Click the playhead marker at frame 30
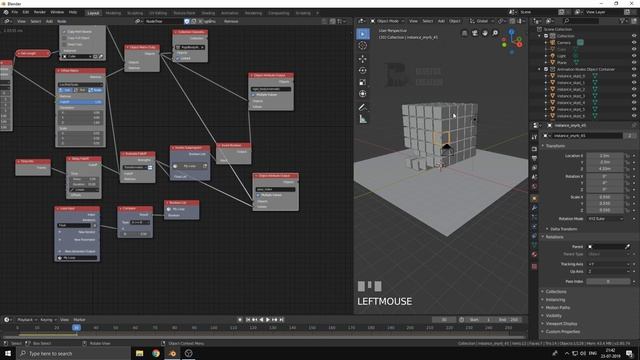640x360 pixels. (76, 327)
